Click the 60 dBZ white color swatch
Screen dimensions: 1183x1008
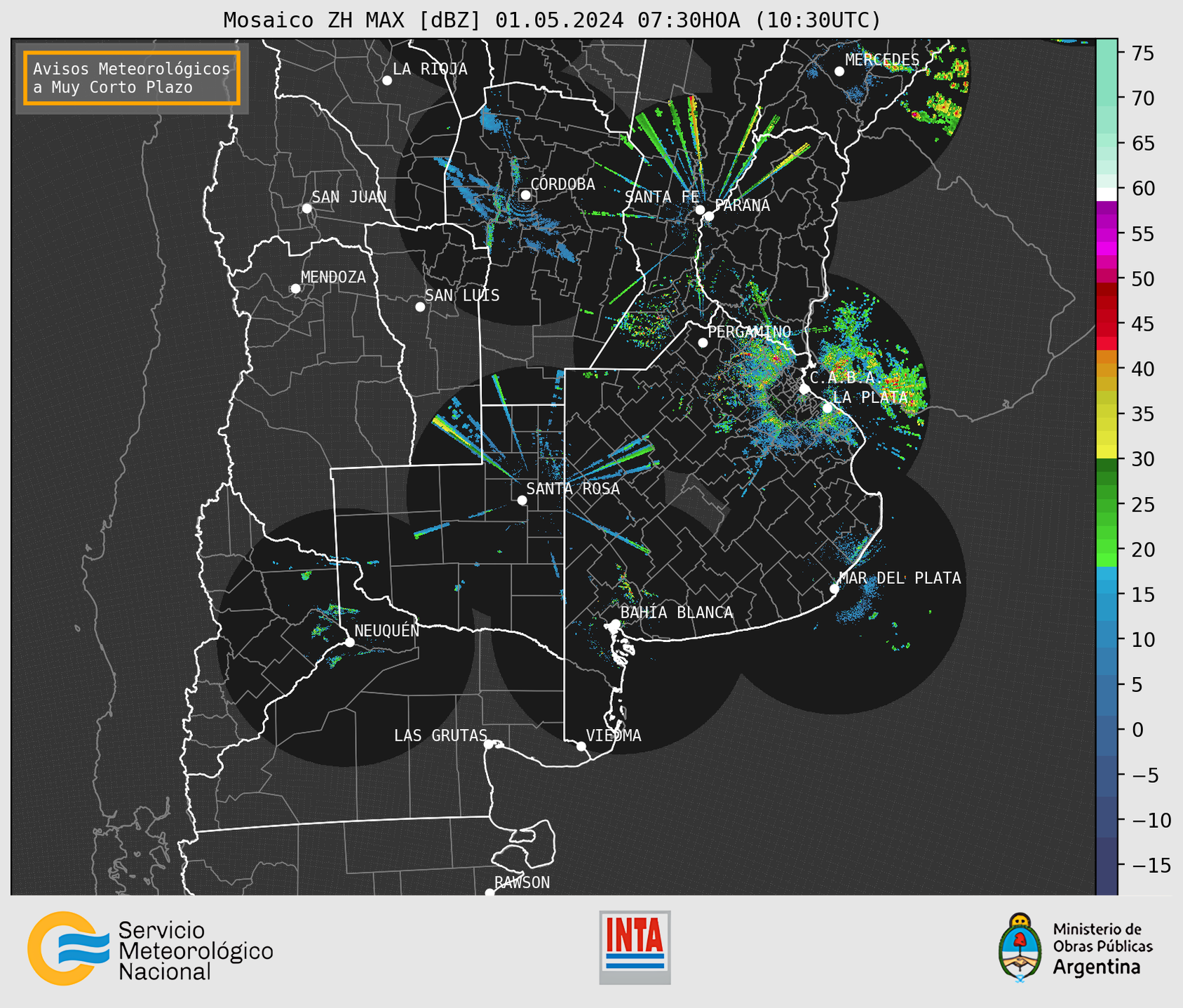[1107, 194]
